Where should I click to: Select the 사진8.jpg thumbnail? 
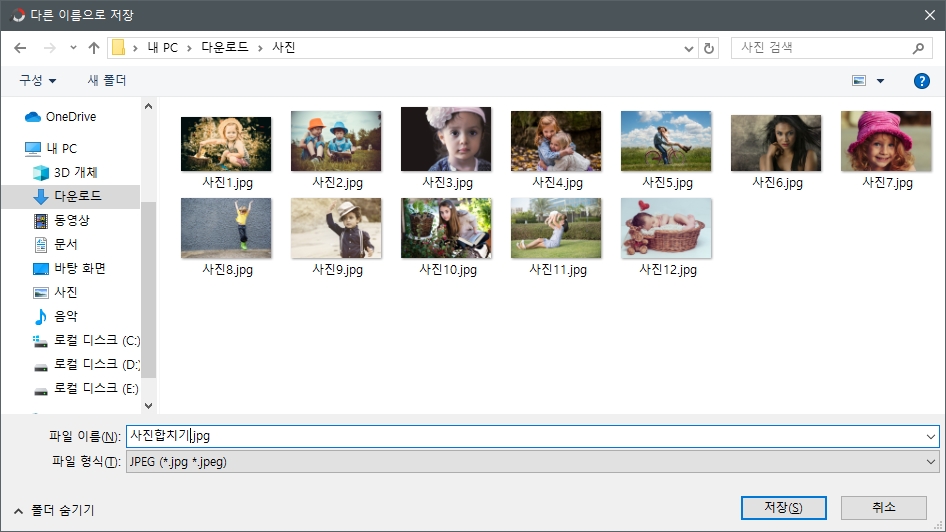226,228
